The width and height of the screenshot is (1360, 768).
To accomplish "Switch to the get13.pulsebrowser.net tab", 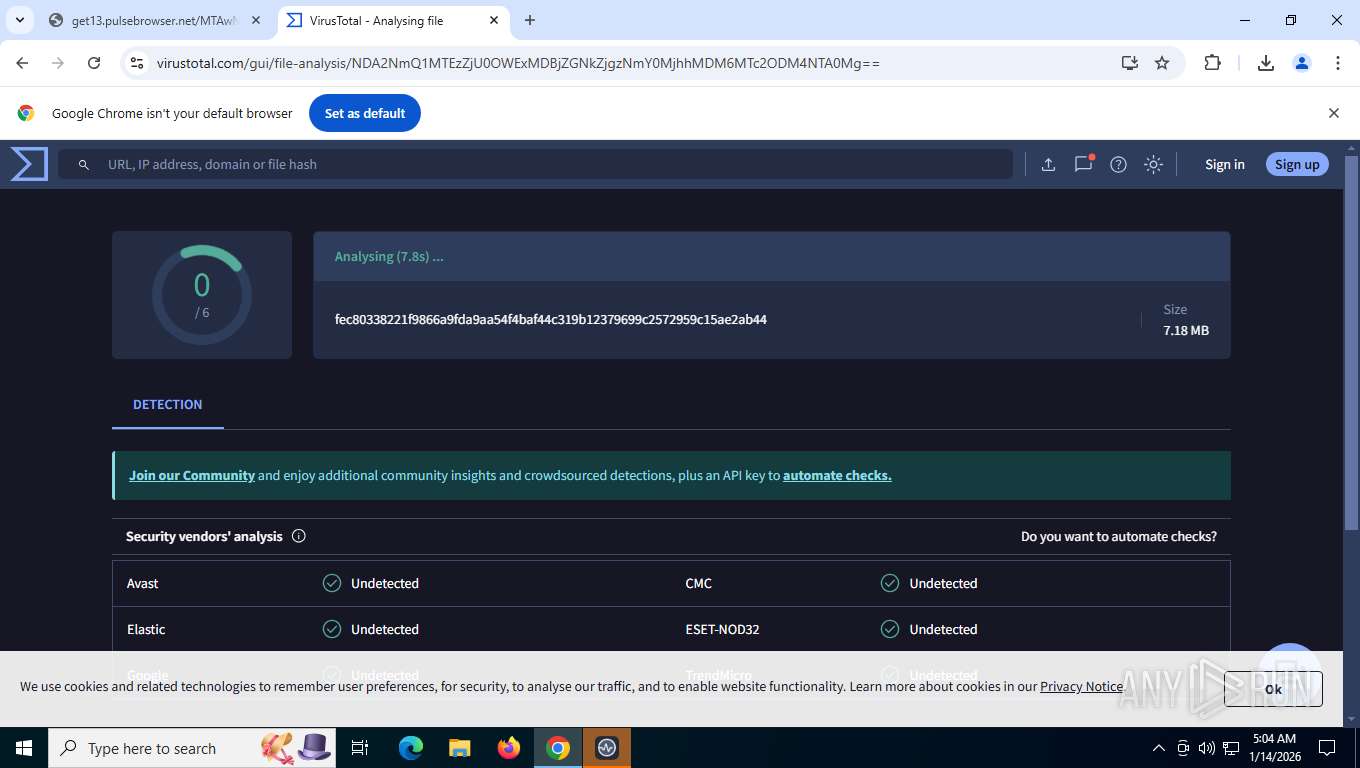I will pos(146,20).
